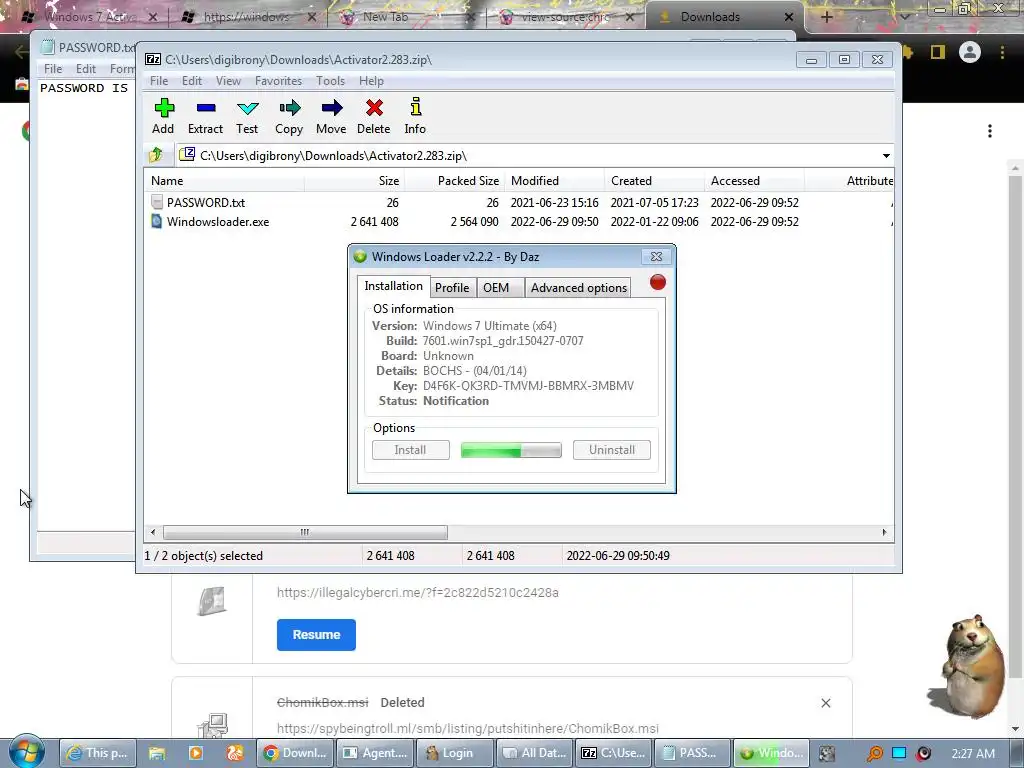The width and height of the screenshot is (1024, 768).
Task: Click the installation progress bar
Action: tap(511, 450)
